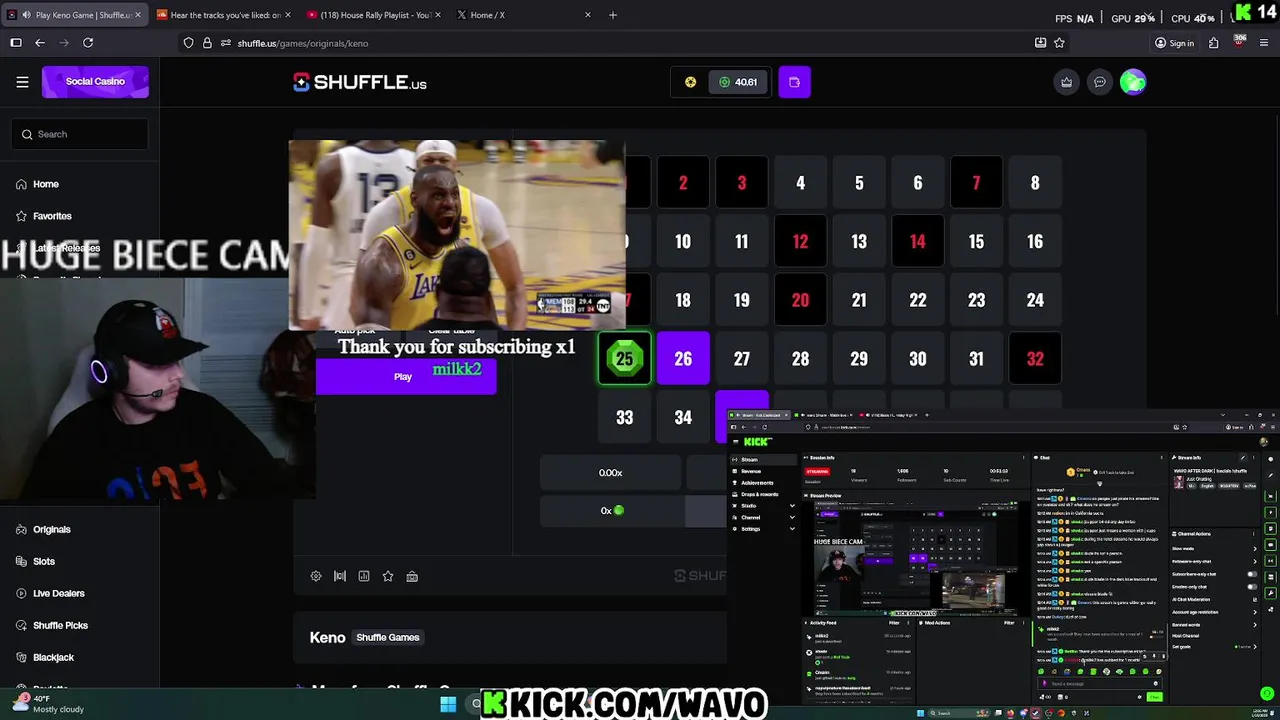Open Favorites in the sidebar
This screenshot has width=1280, height=720.
click(x=52, y=216)
